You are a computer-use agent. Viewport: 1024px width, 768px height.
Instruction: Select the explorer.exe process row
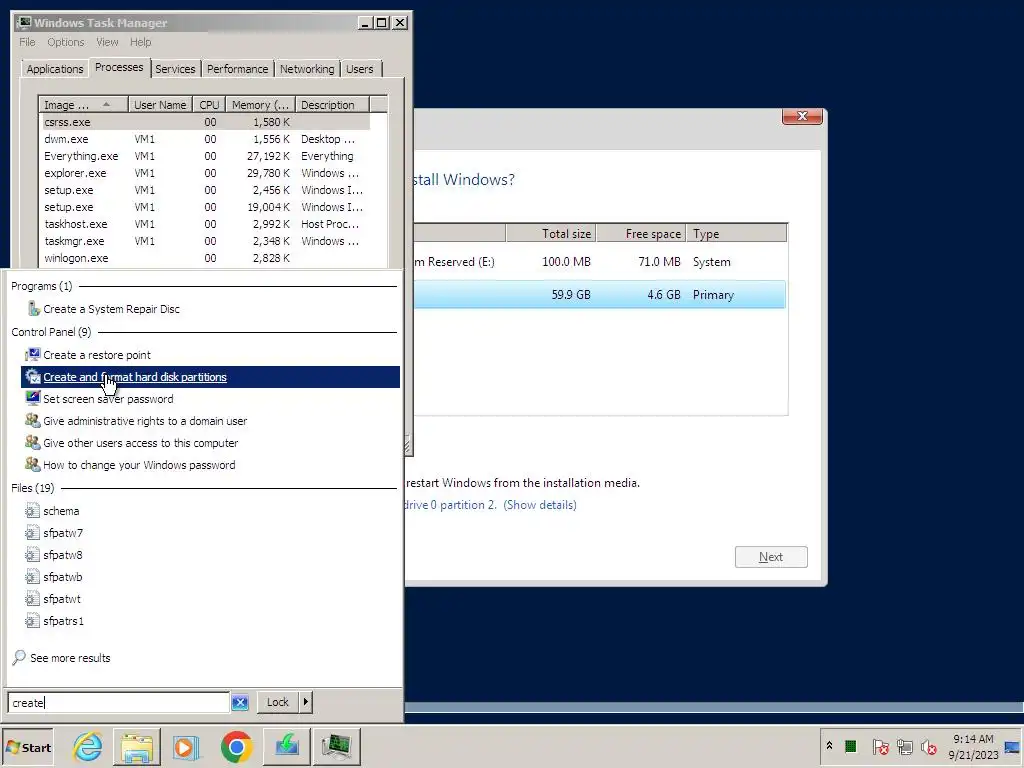pyautogui.click(x=204, y=173)
